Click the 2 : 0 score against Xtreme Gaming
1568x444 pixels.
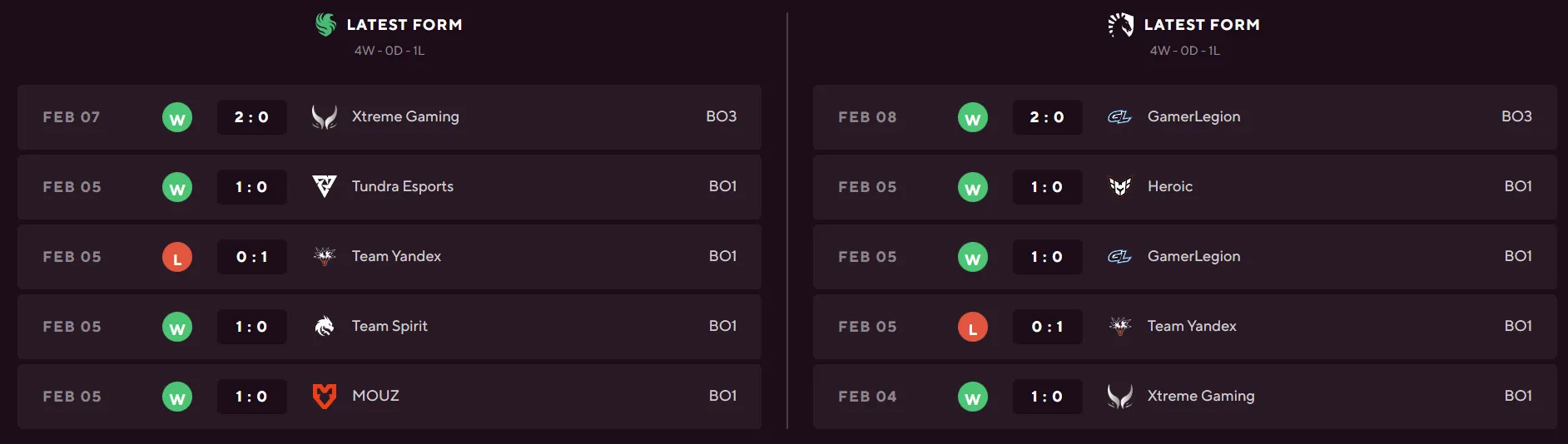tap(251, 117)
